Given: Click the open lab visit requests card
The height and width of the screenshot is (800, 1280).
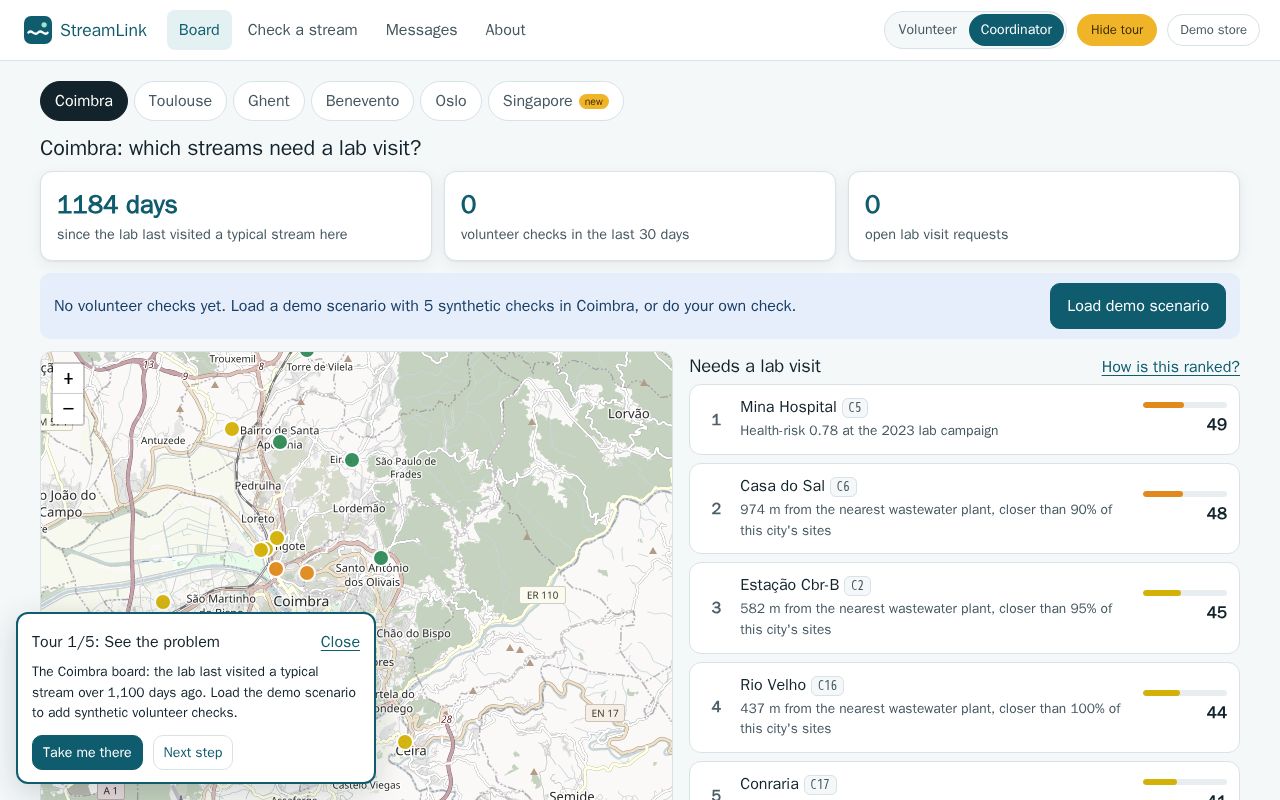Looking at the screenshot, I should (1044, 216).
